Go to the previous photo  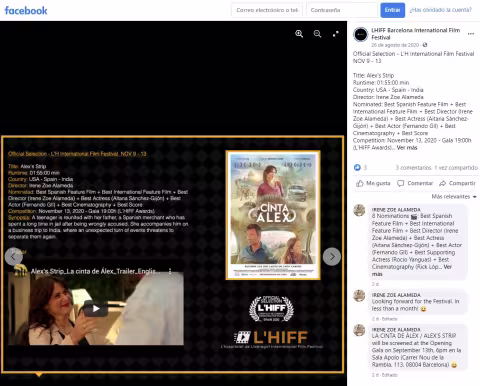coord(13,257)
